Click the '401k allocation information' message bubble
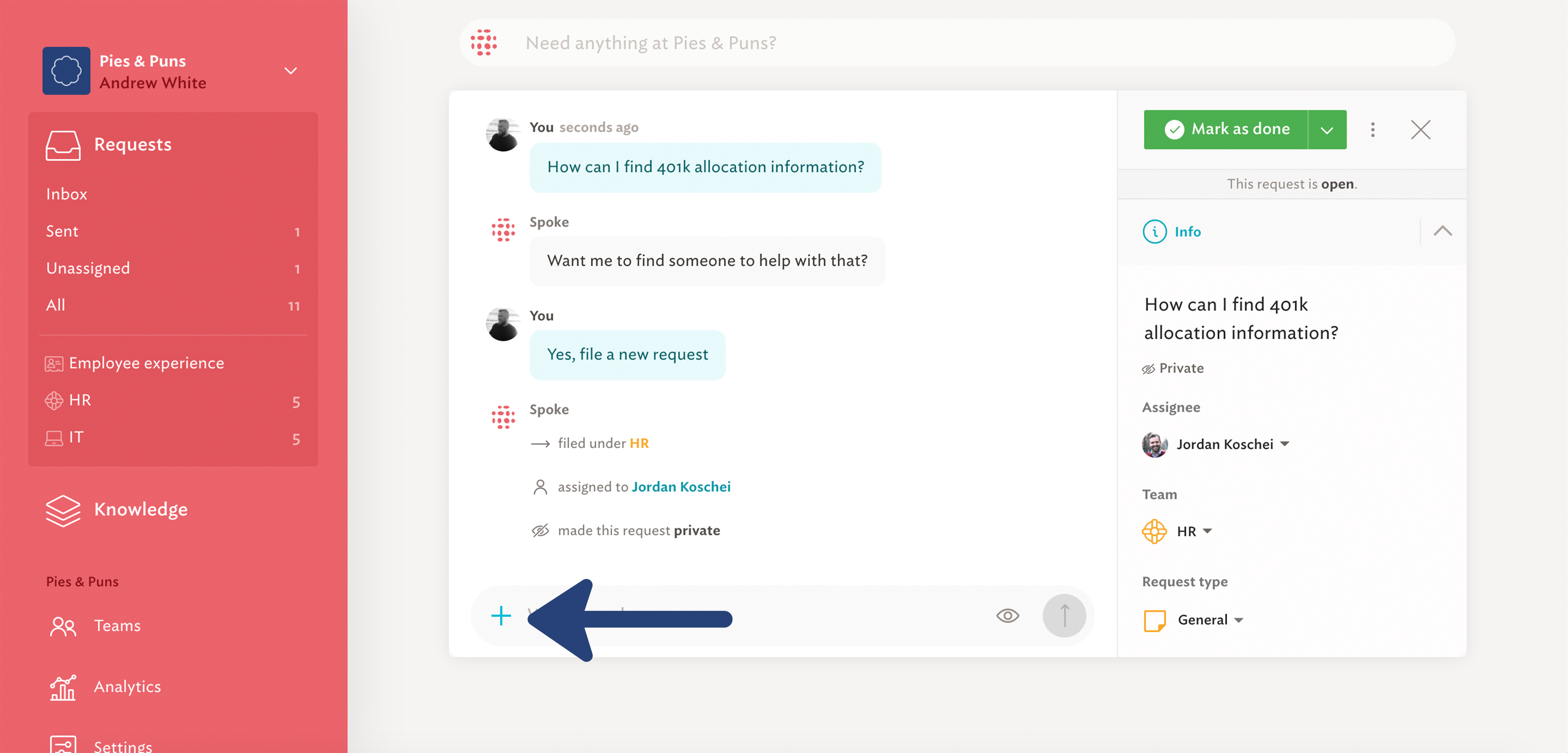The image size is (1568, 753). [x=705, y=167]
